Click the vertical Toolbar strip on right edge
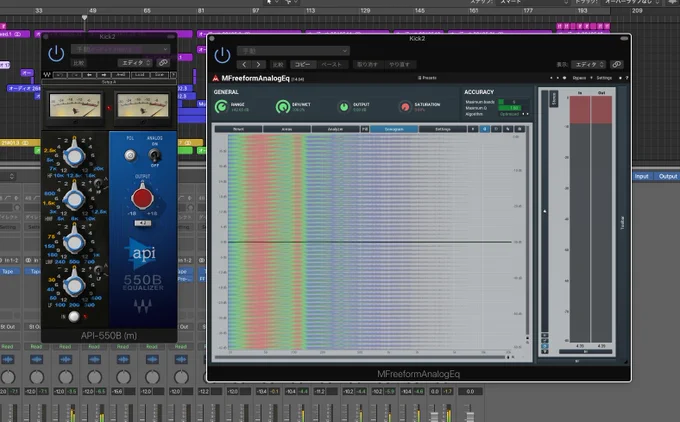680x422 pixels. click(622, 222)
